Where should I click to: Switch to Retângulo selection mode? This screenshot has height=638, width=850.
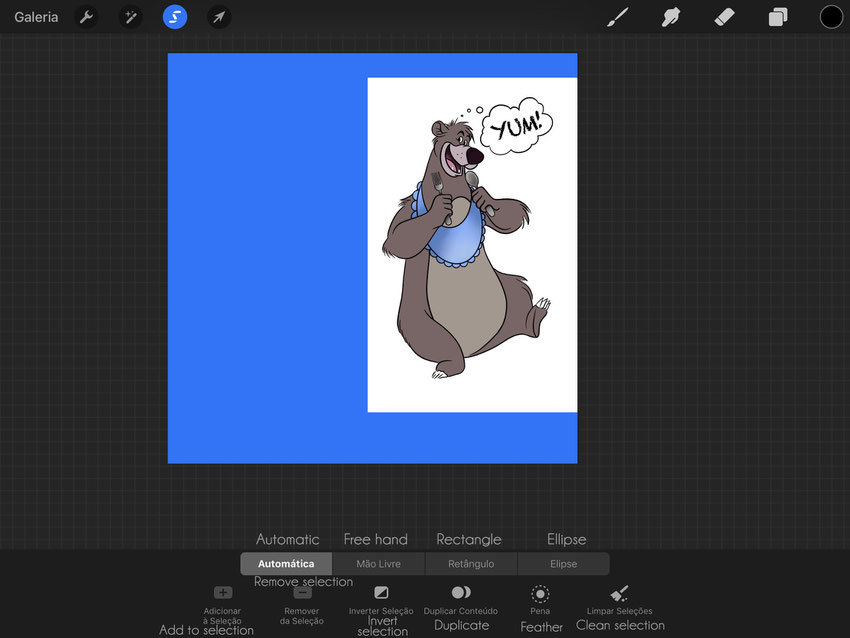[x=471, y=564]
